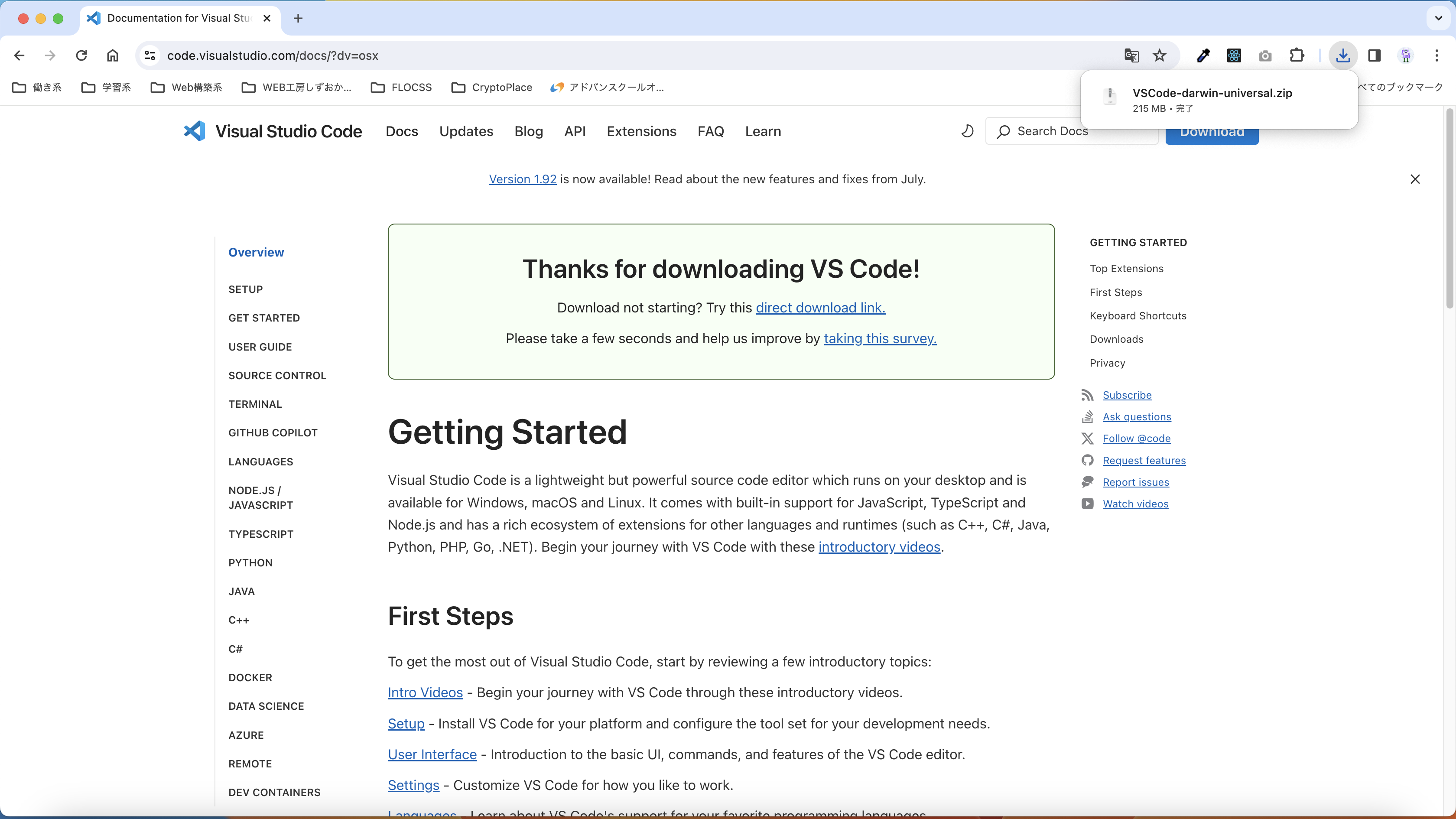Toggle the Chrome side panel
1456x819 pixels.
click(x=1374, y=55)
